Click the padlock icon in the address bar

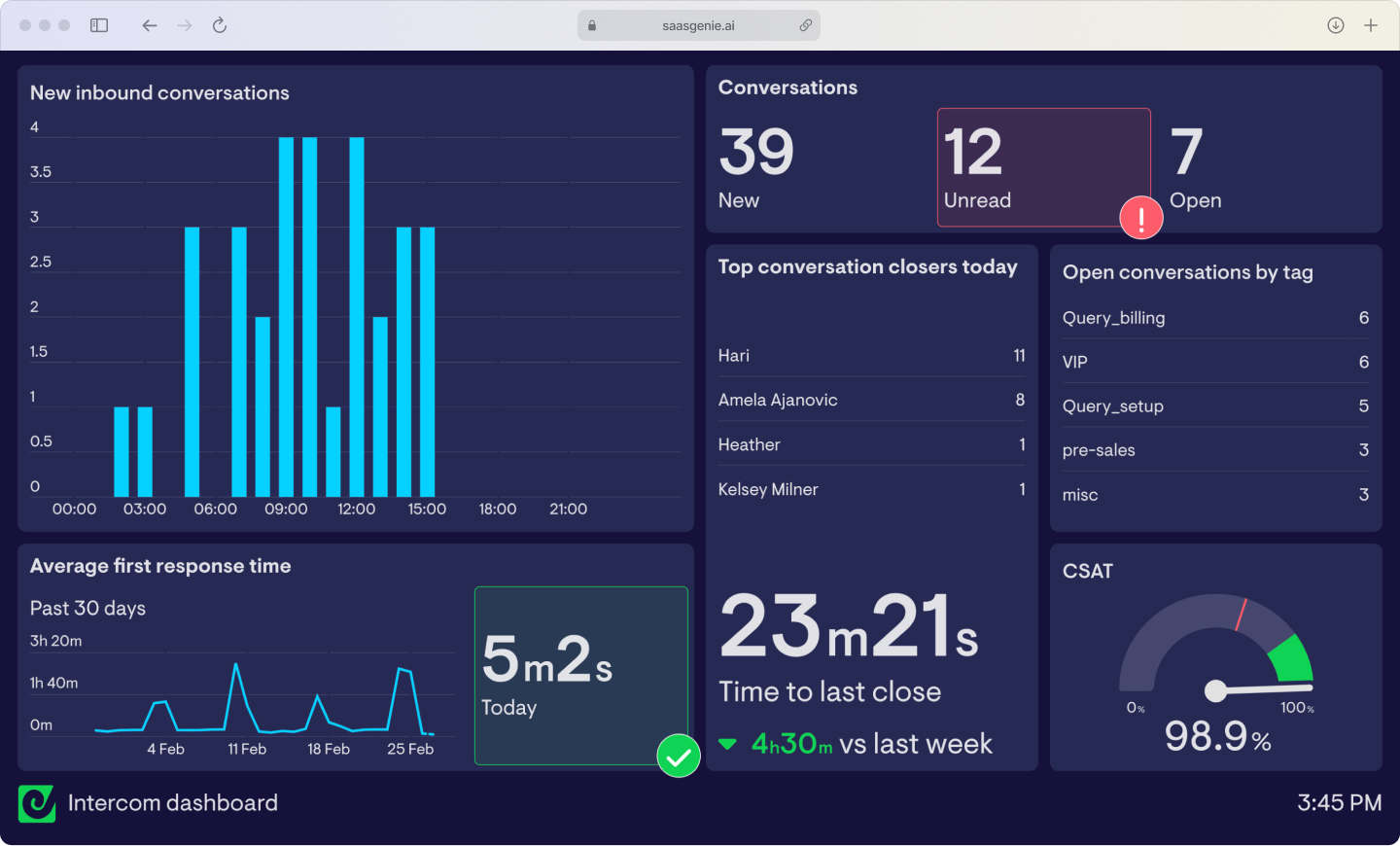[591, 25]
